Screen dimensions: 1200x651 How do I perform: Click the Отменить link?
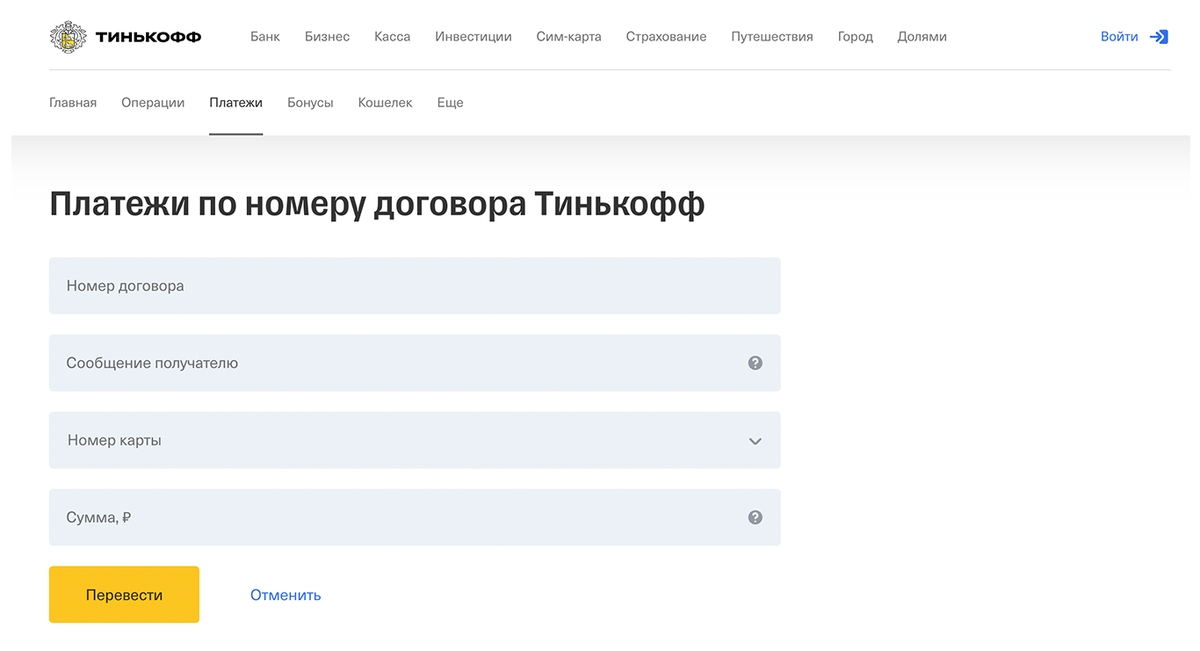(x=285, y=595)
